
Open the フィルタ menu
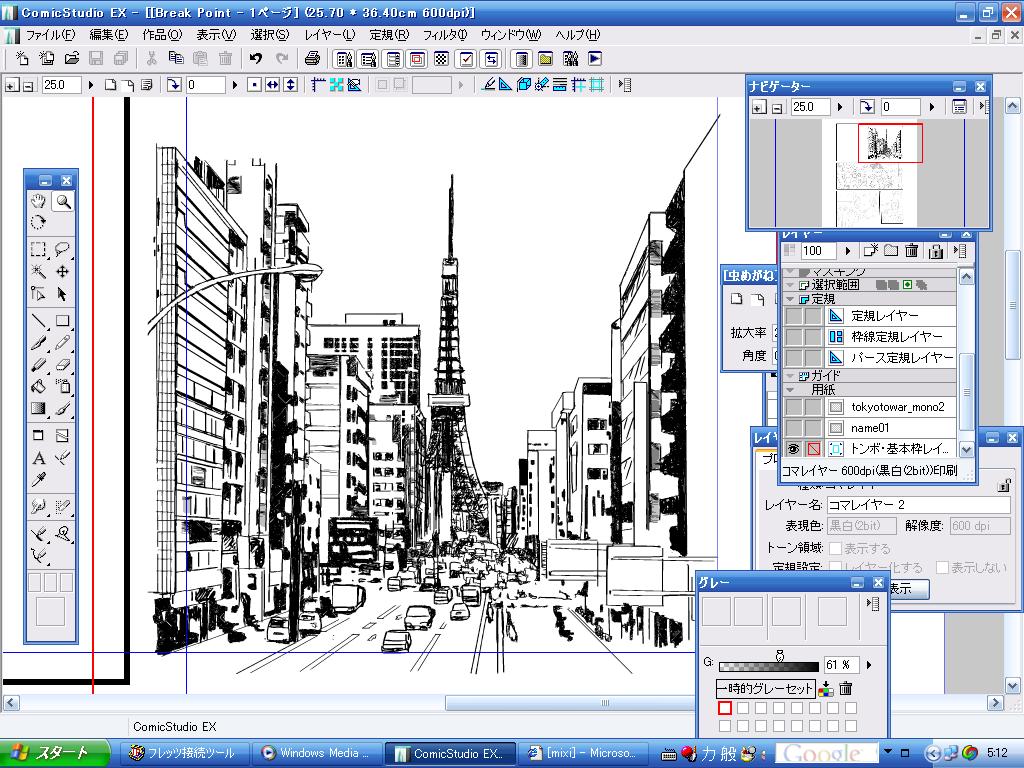[x=445, y=35]
